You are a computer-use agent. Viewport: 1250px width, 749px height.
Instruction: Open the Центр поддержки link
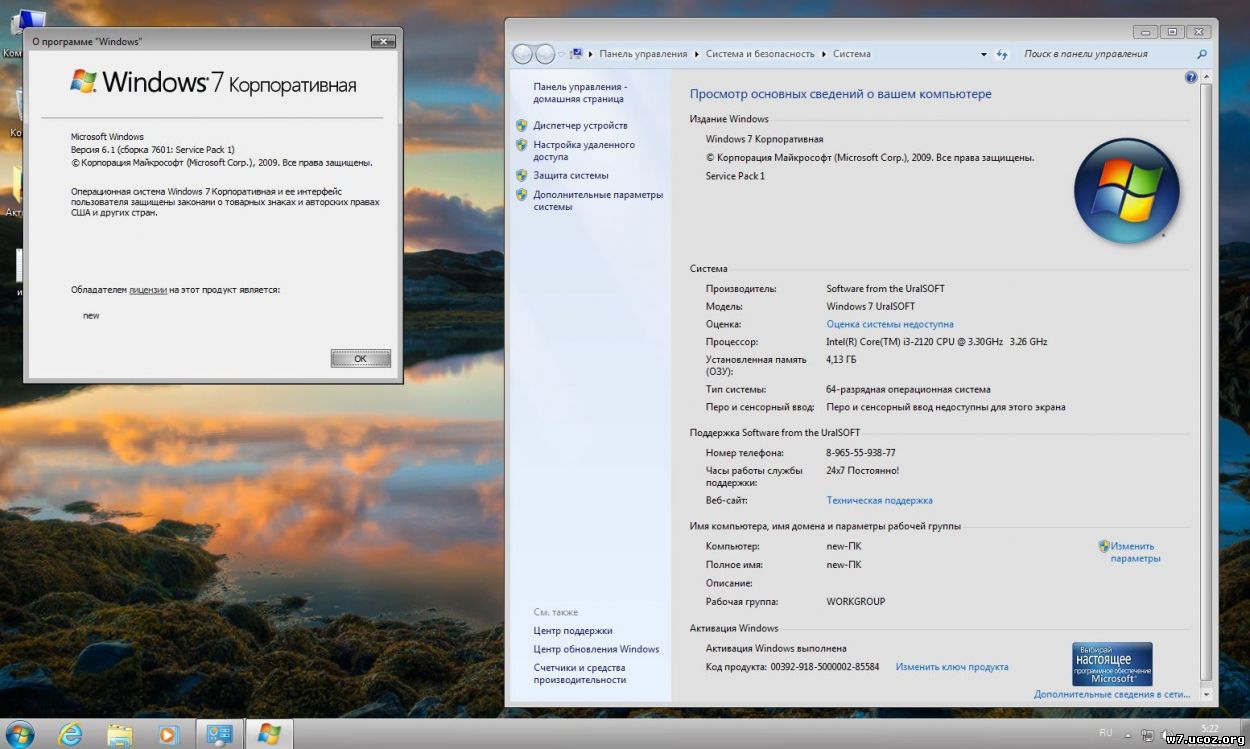coord(573,631)
